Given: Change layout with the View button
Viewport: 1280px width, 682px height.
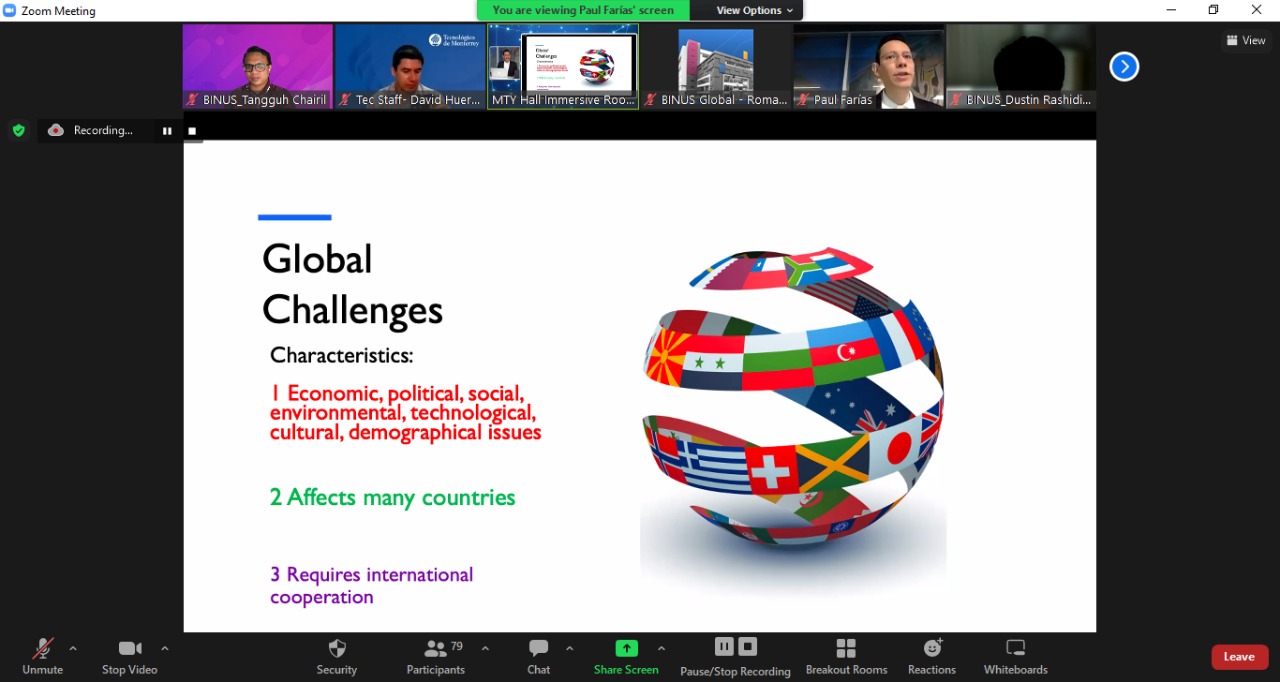Looking at the screenshot, I should 1246,40.
